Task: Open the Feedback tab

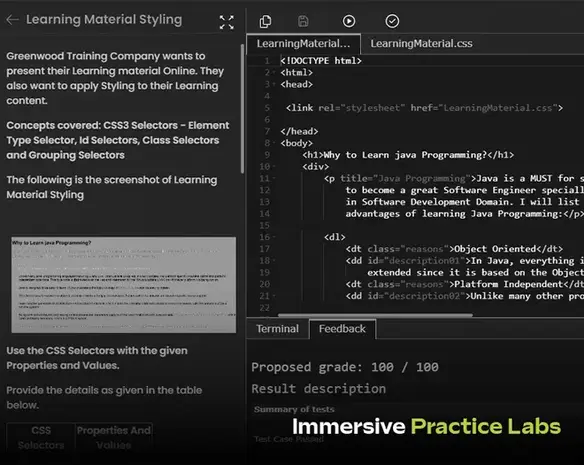Action: click(342, 329)
